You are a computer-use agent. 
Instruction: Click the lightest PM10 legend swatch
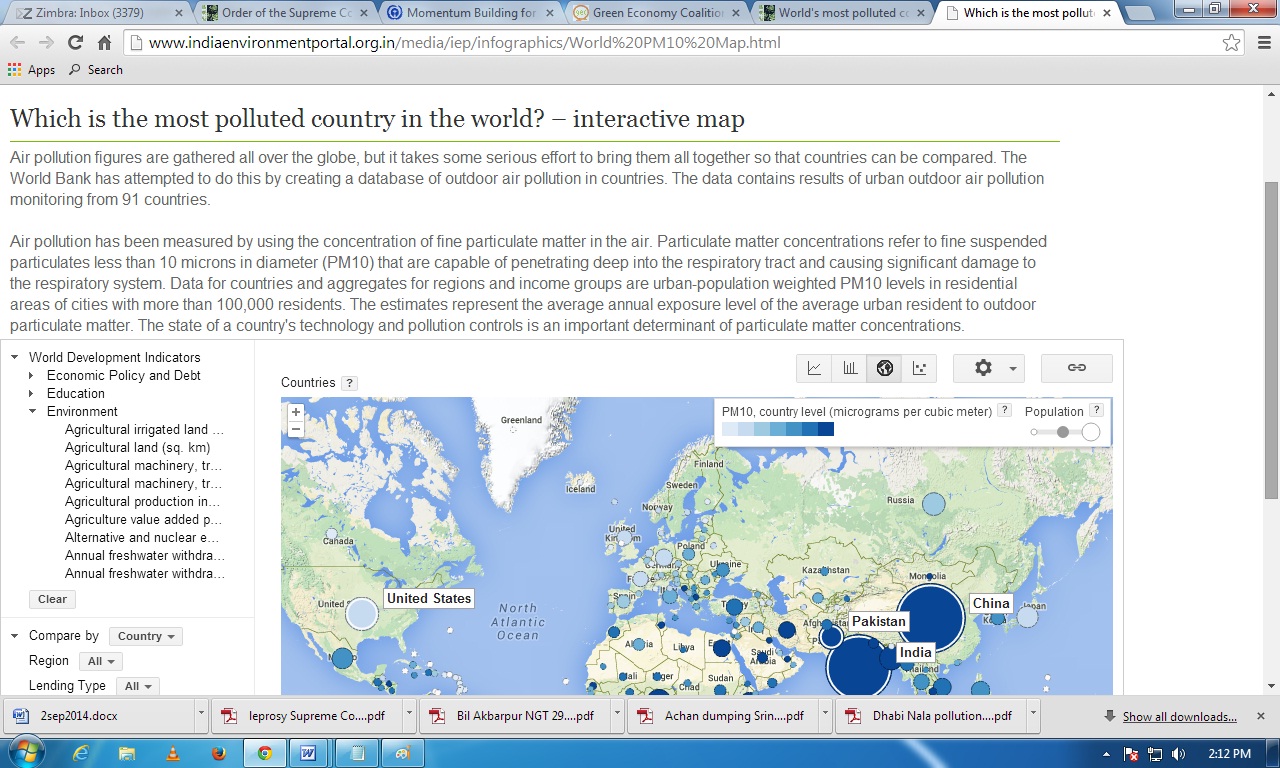pos(730,430)
